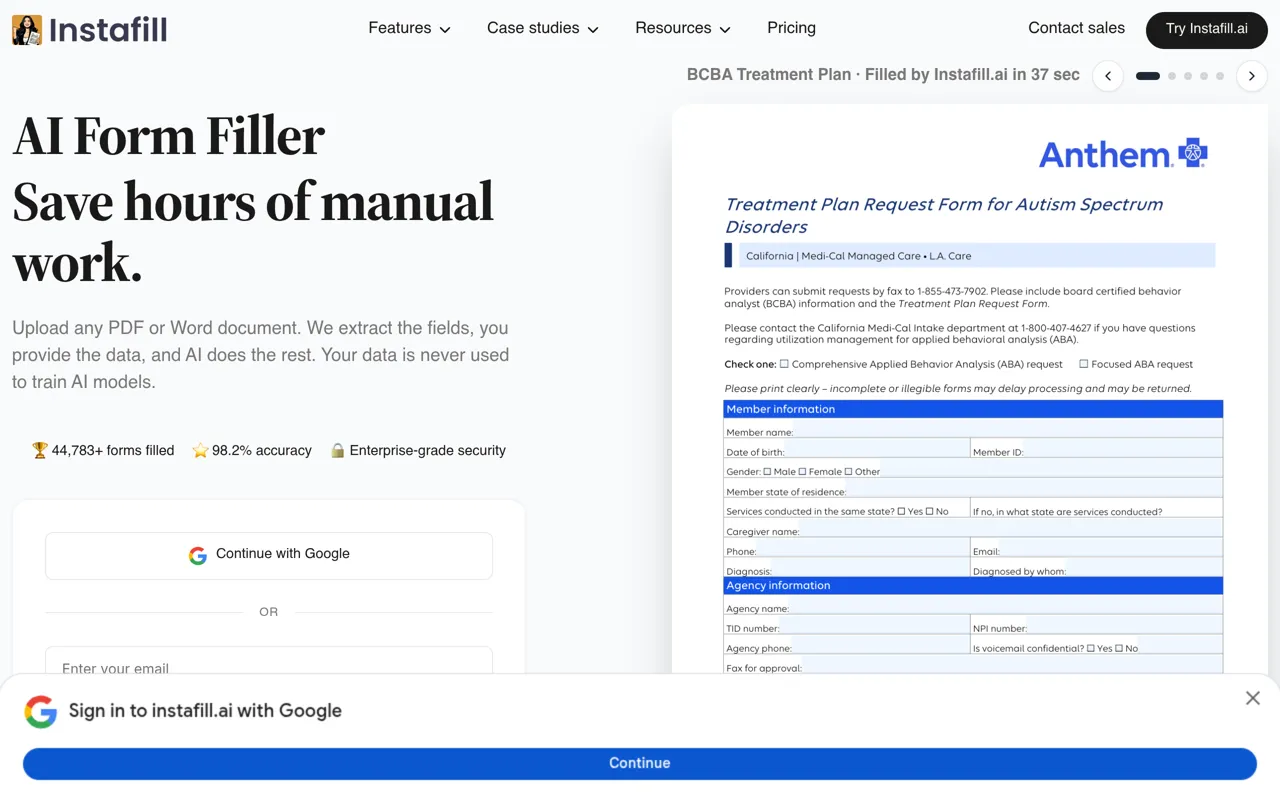Check No for voicemail confidential
1280x800 pixels.
(1119, 648)
